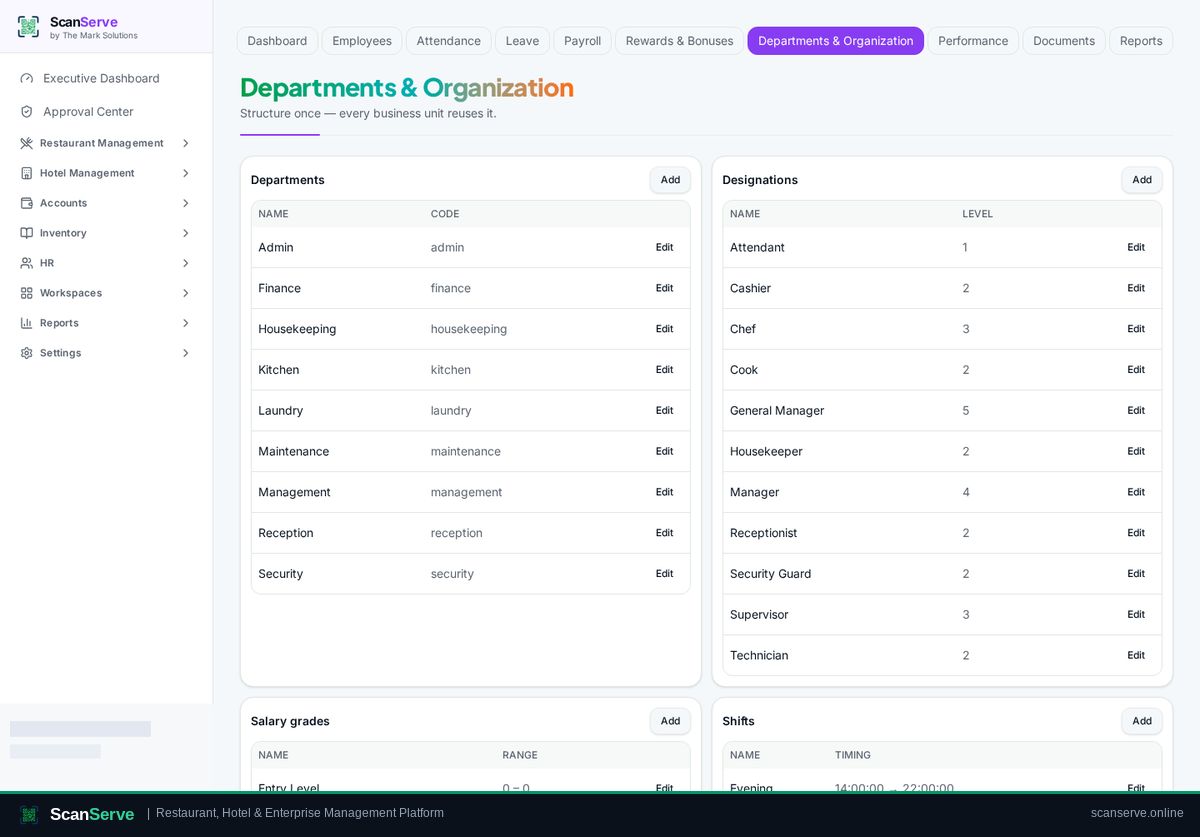The width and height of the screenshot is (1200, 837).
Task: Click the Hotel Management building icon
Action: [x=27, y=173]
